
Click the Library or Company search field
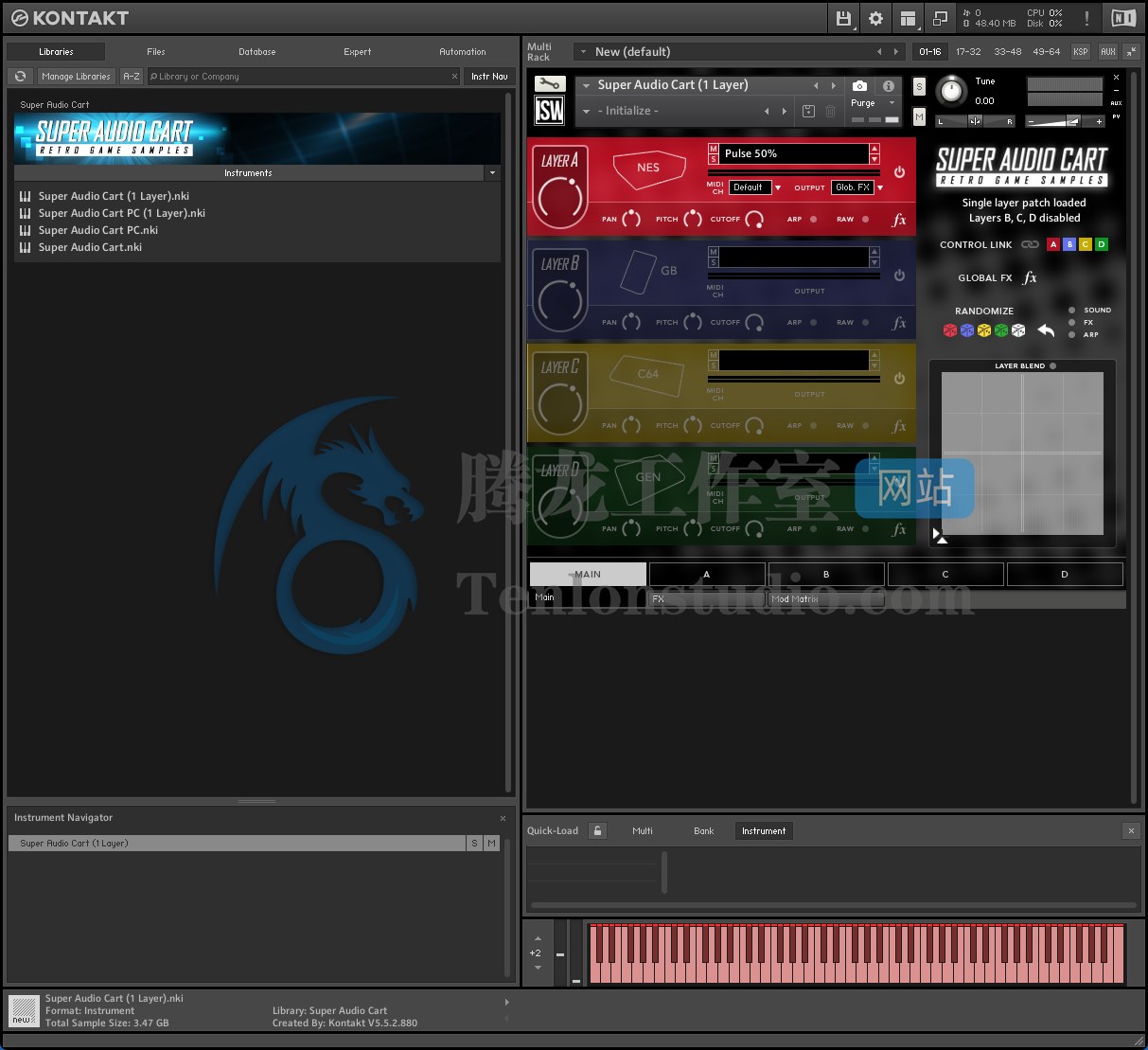[304, 77]
